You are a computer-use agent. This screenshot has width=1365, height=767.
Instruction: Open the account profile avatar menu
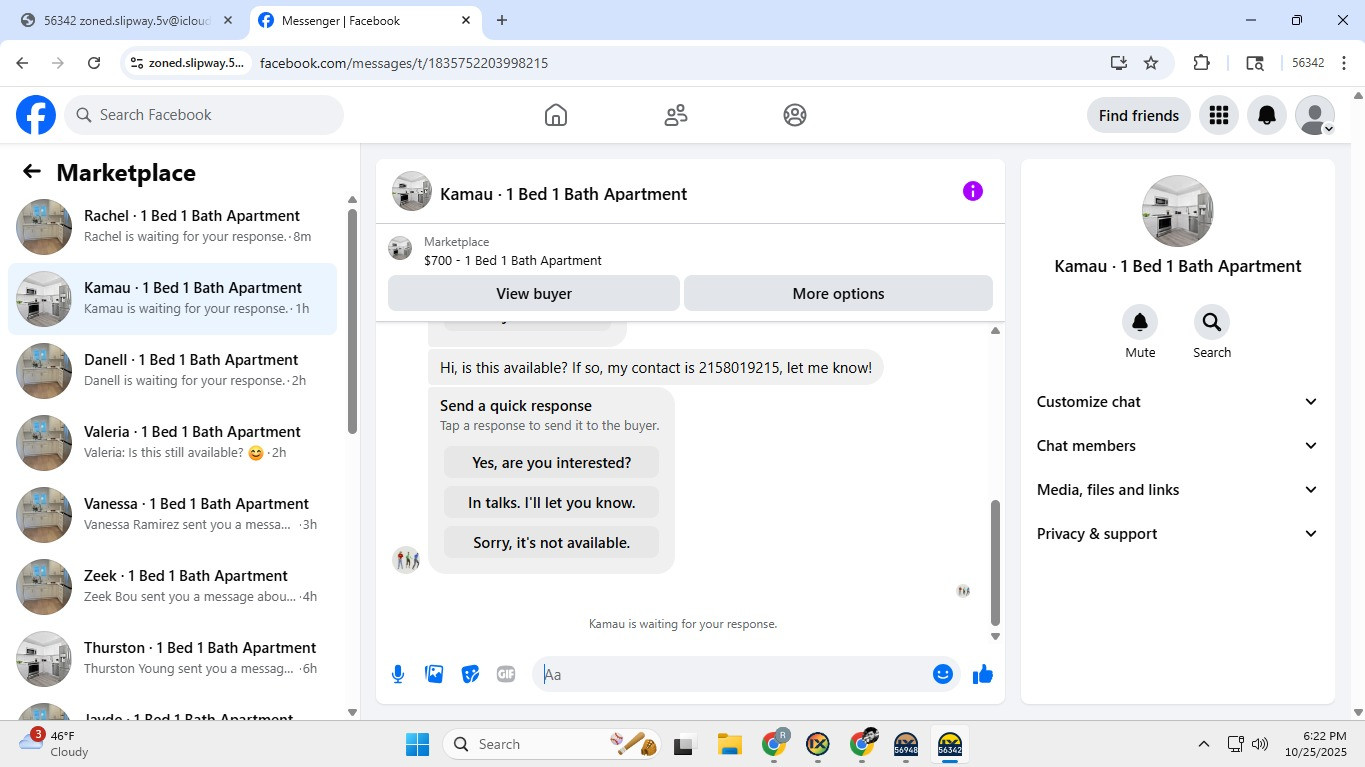(x=1315, y=115)
